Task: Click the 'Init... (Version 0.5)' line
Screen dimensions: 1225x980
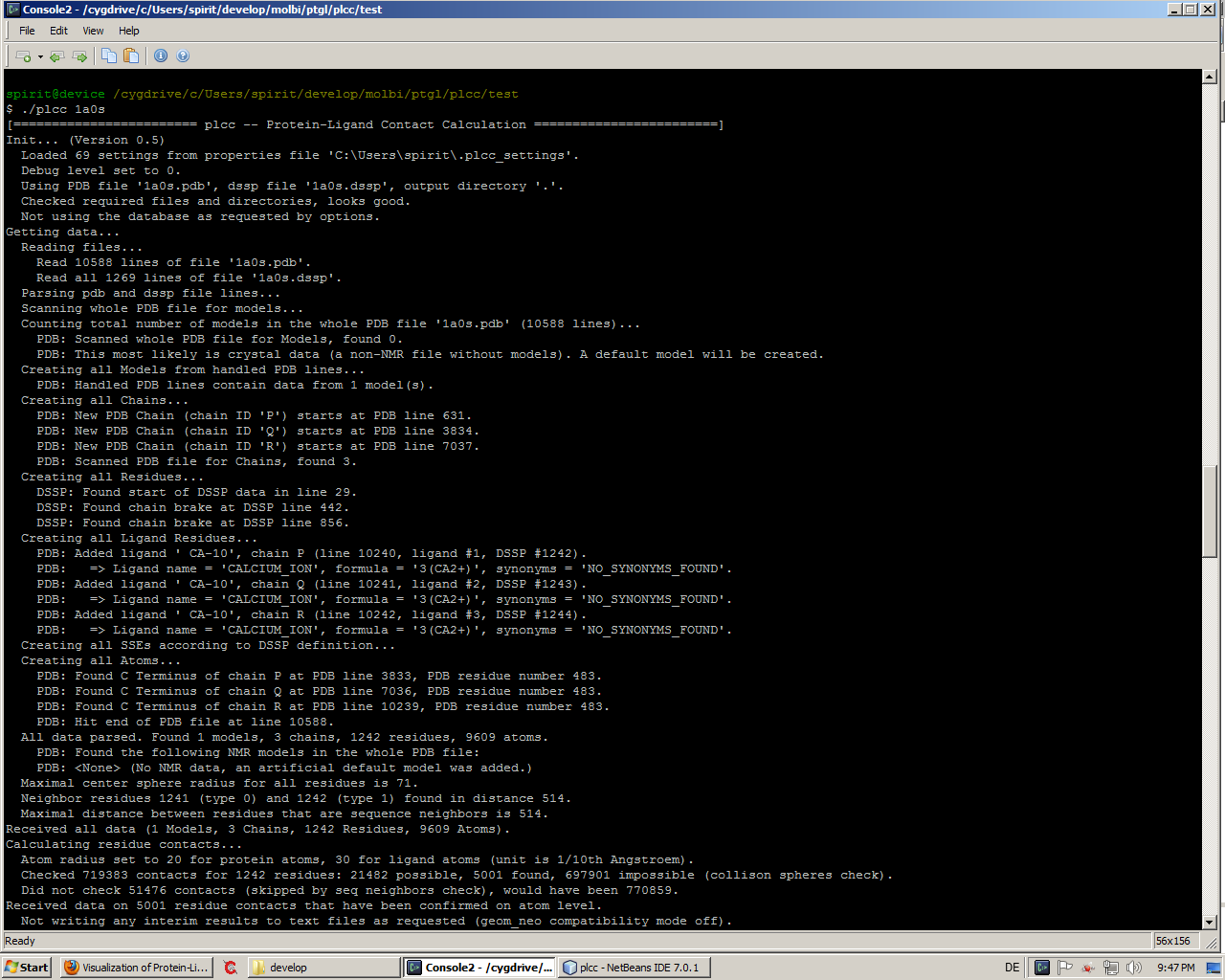Action: 85,140
